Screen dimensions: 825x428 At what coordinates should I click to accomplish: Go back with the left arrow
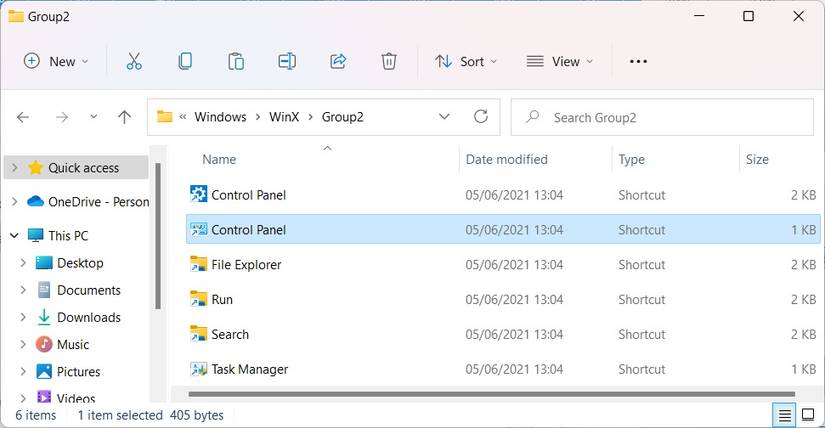click(23, 117)
